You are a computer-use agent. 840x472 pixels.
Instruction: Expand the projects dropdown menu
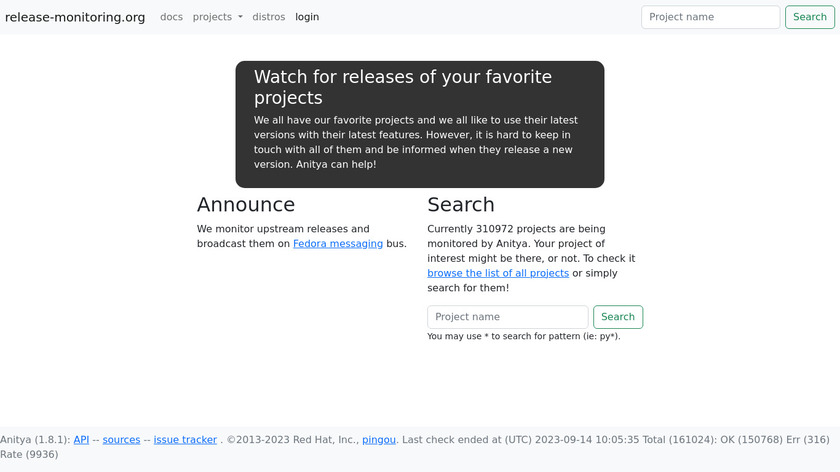(x=217, y=17)
